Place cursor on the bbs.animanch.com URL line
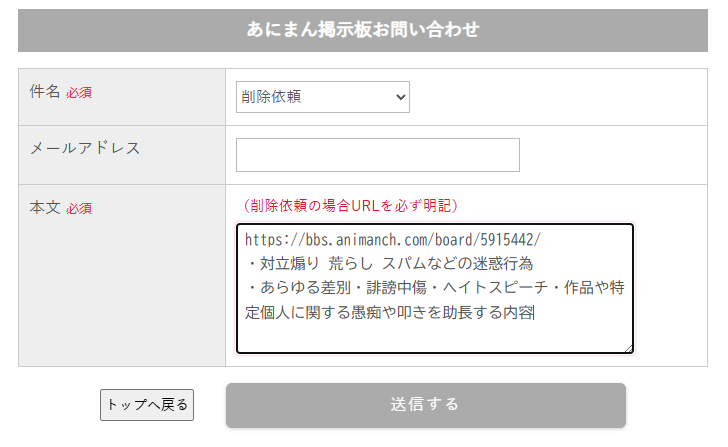Screen dimensions: 728x447 (x=392, y=240)
